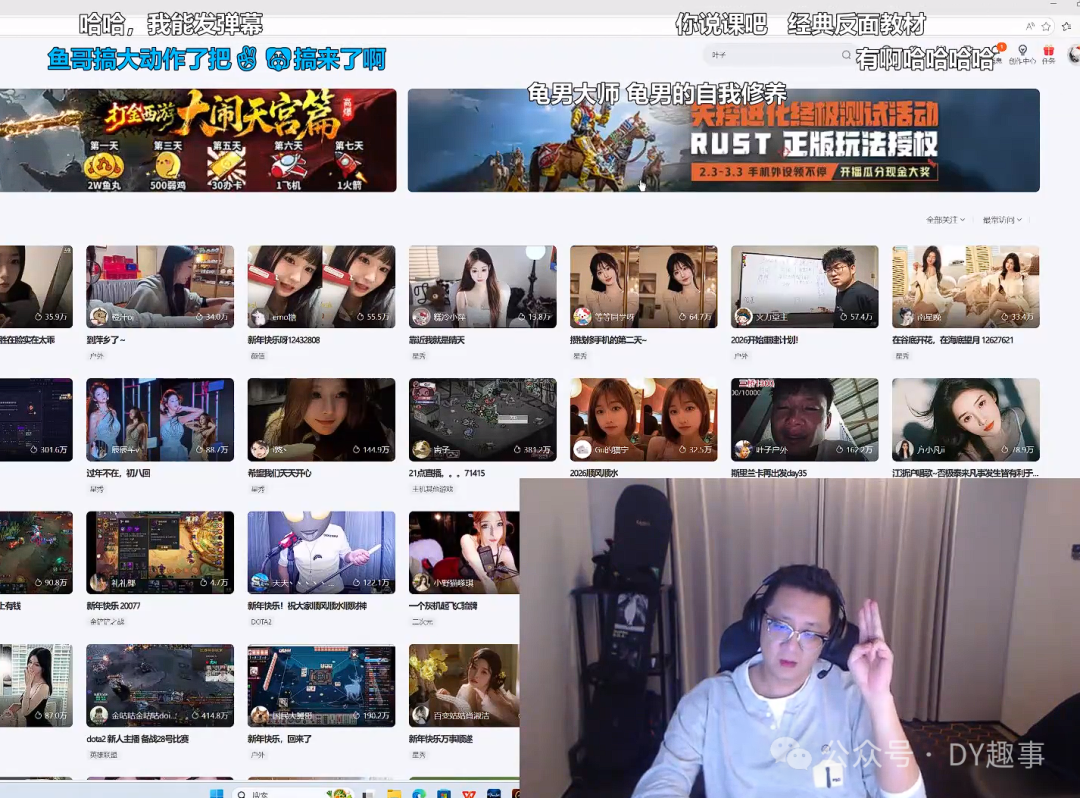Open WPS Office from the taskbar
The width and height of the screenshot is (1080, 798).
(x=469, y=794)
